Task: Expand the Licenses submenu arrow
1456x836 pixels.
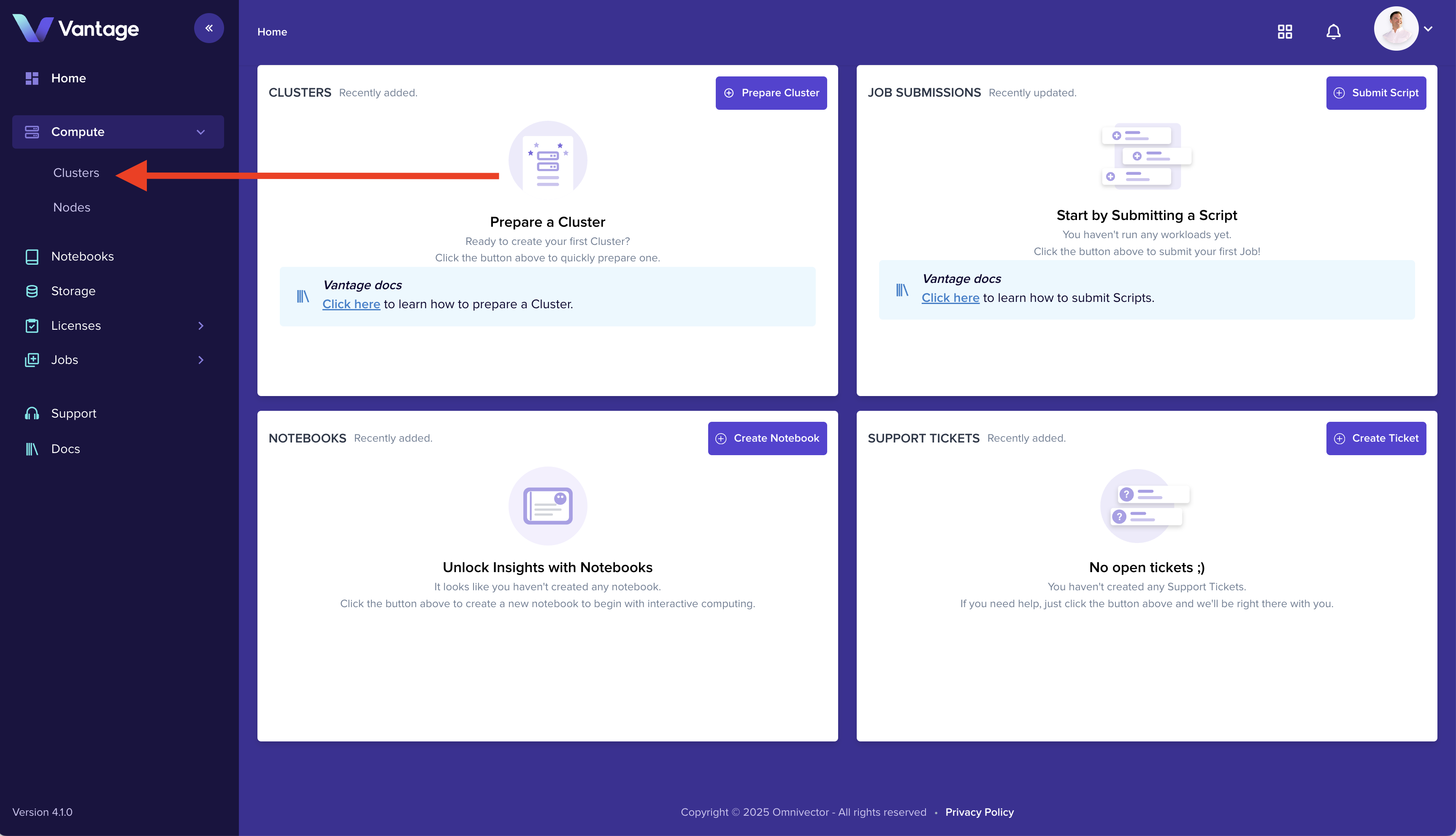Action: (201, 326)
